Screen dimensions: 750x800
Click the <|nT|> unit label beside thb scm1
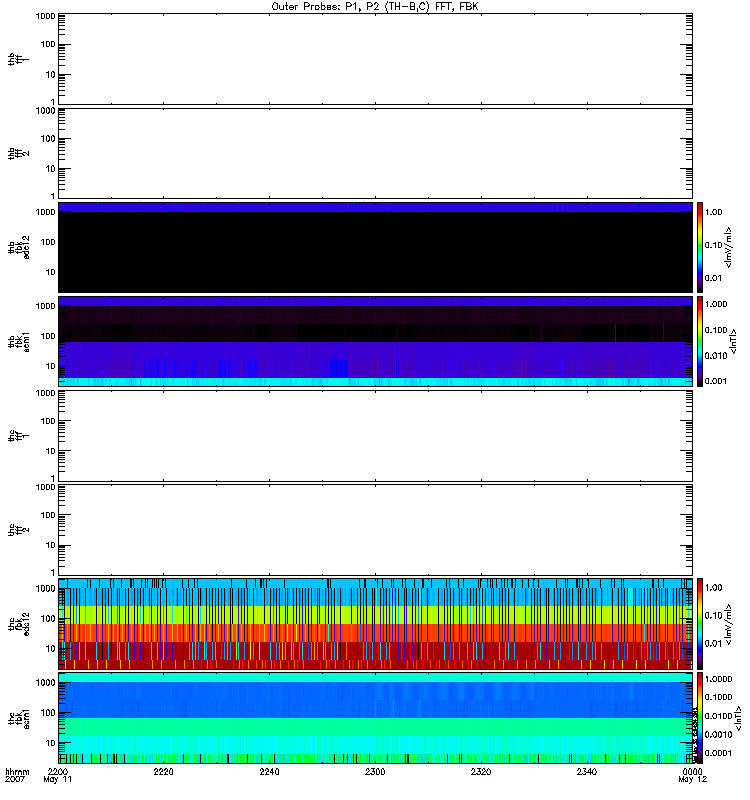[733, 341]
